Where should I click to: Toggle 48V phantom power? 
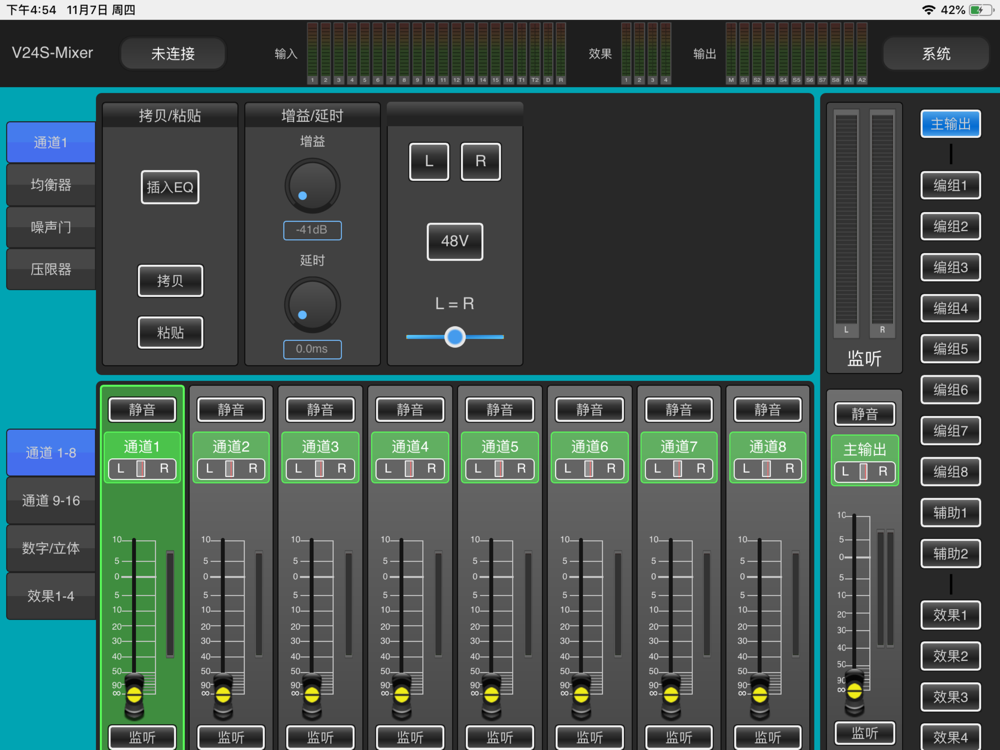click(455, 241)
